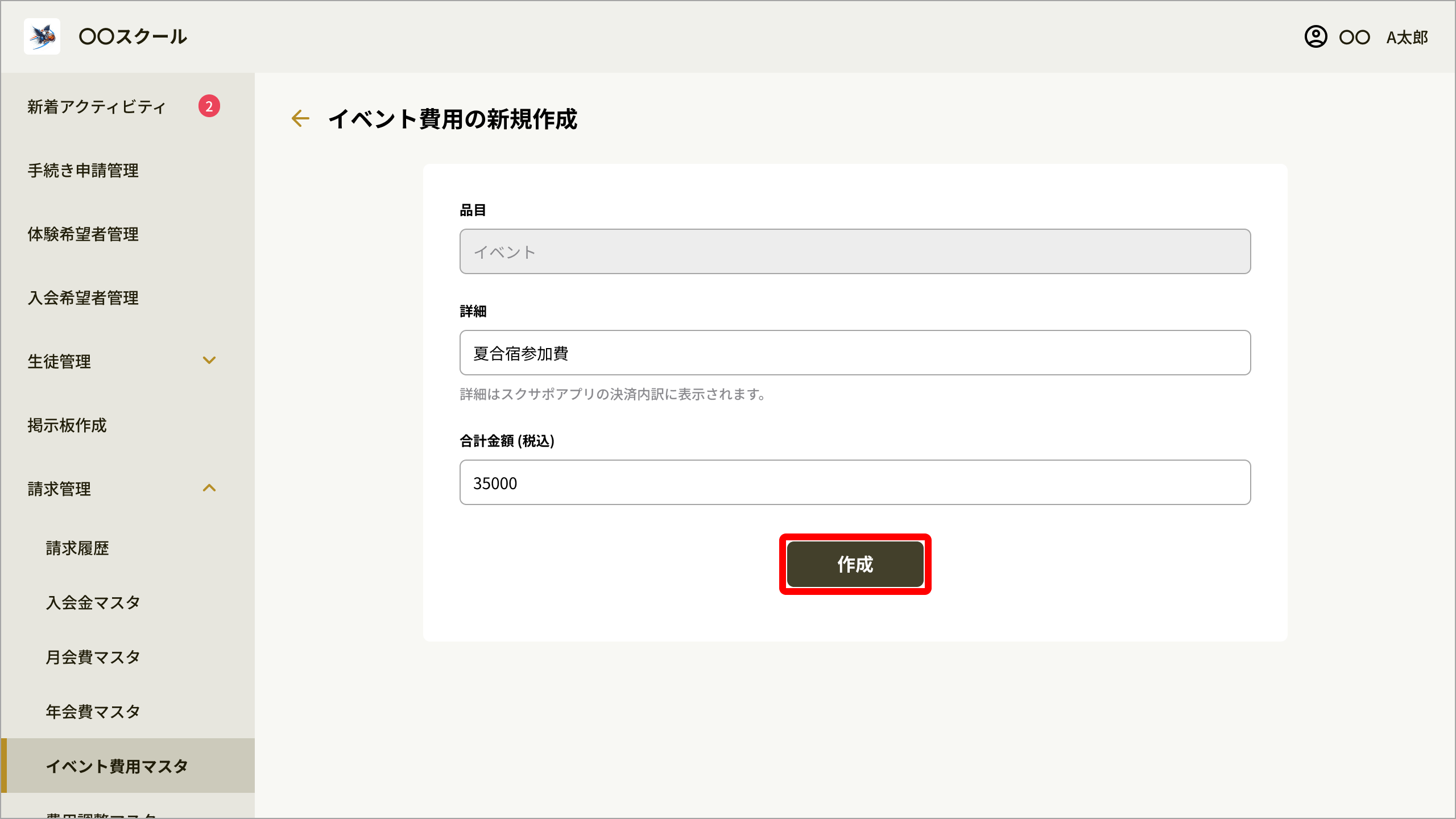Click the 詳細 label
The width and height of the screenshot is (1456, 819).
point(473,311)
